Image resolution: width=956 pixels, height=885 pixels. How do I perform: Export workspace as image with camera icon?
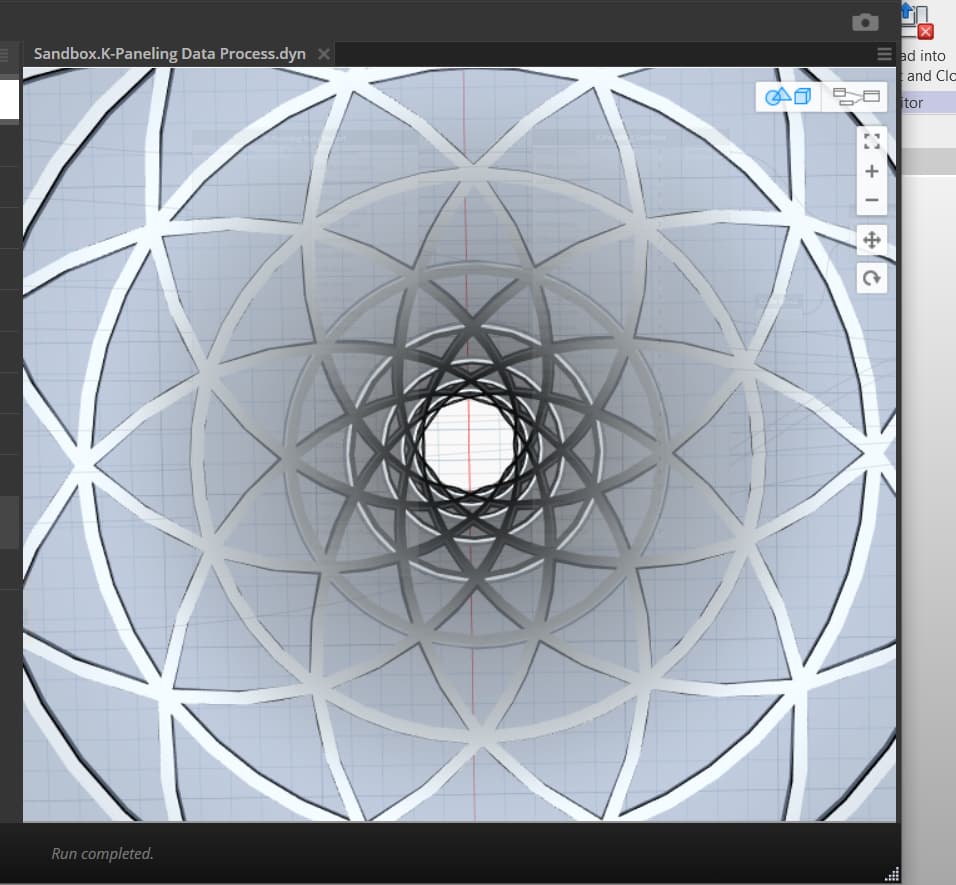(x=865, y=23)
